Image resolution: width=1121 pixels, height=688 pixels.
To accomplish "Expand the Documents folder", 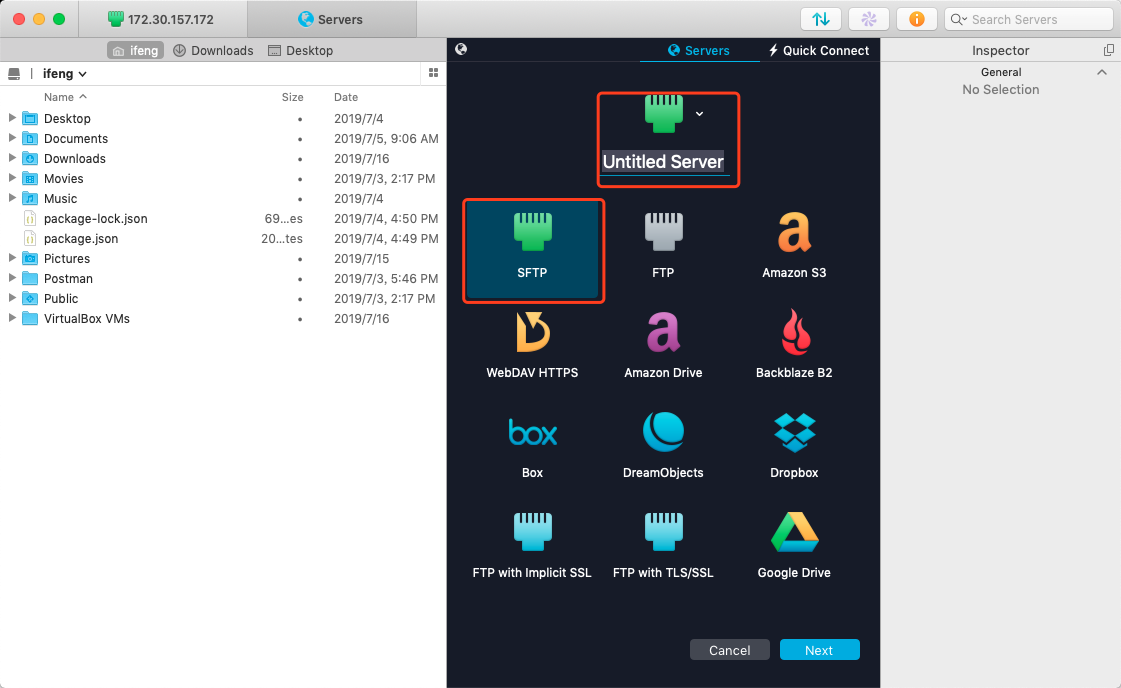I will 11,138.
